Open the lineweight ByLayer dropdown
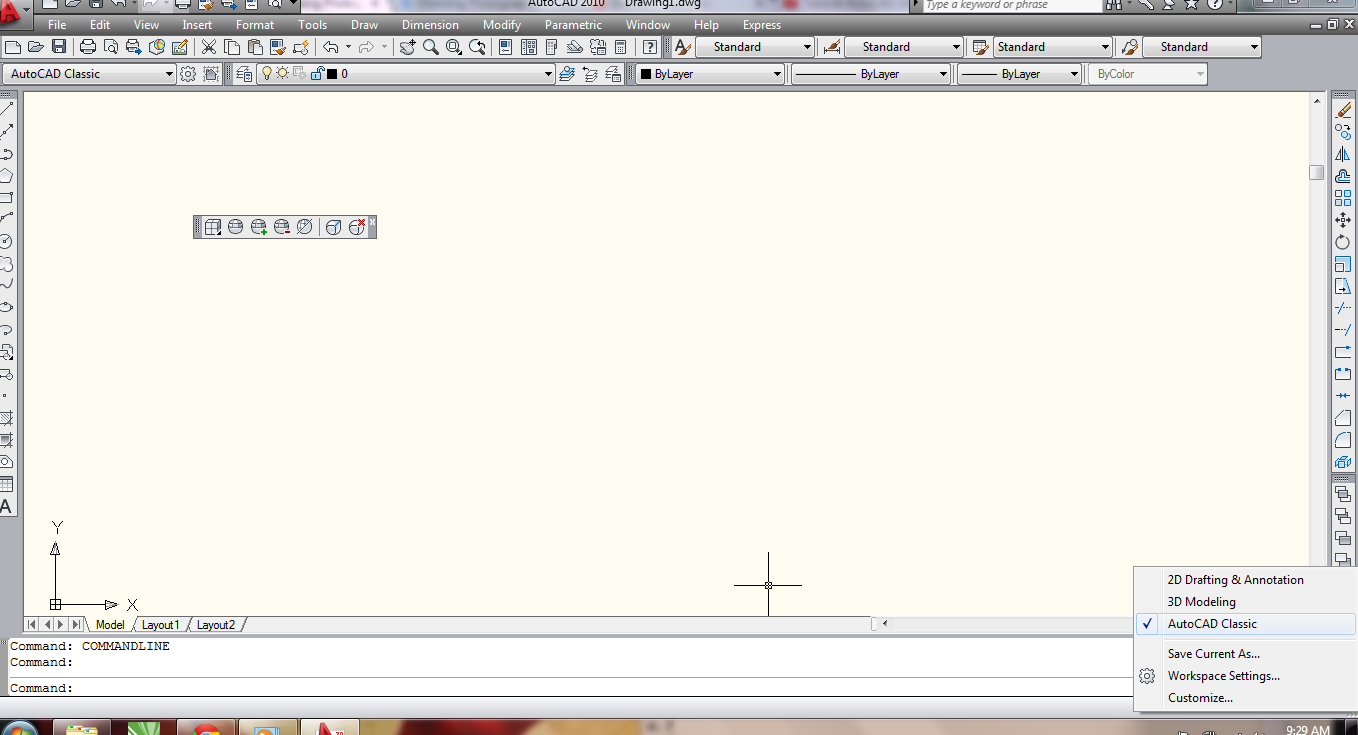Image resolution: width=1358 pixels, height=735 pixels. 1020,74
